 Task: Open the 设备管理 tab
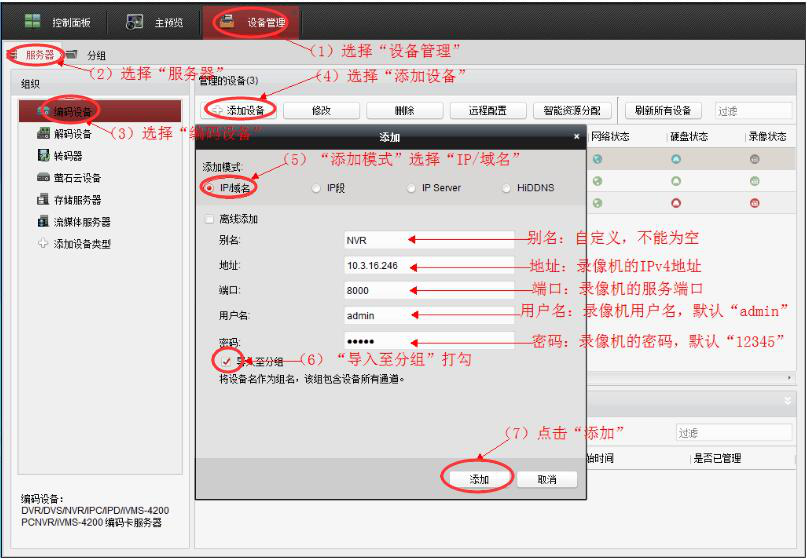[252, 22]
